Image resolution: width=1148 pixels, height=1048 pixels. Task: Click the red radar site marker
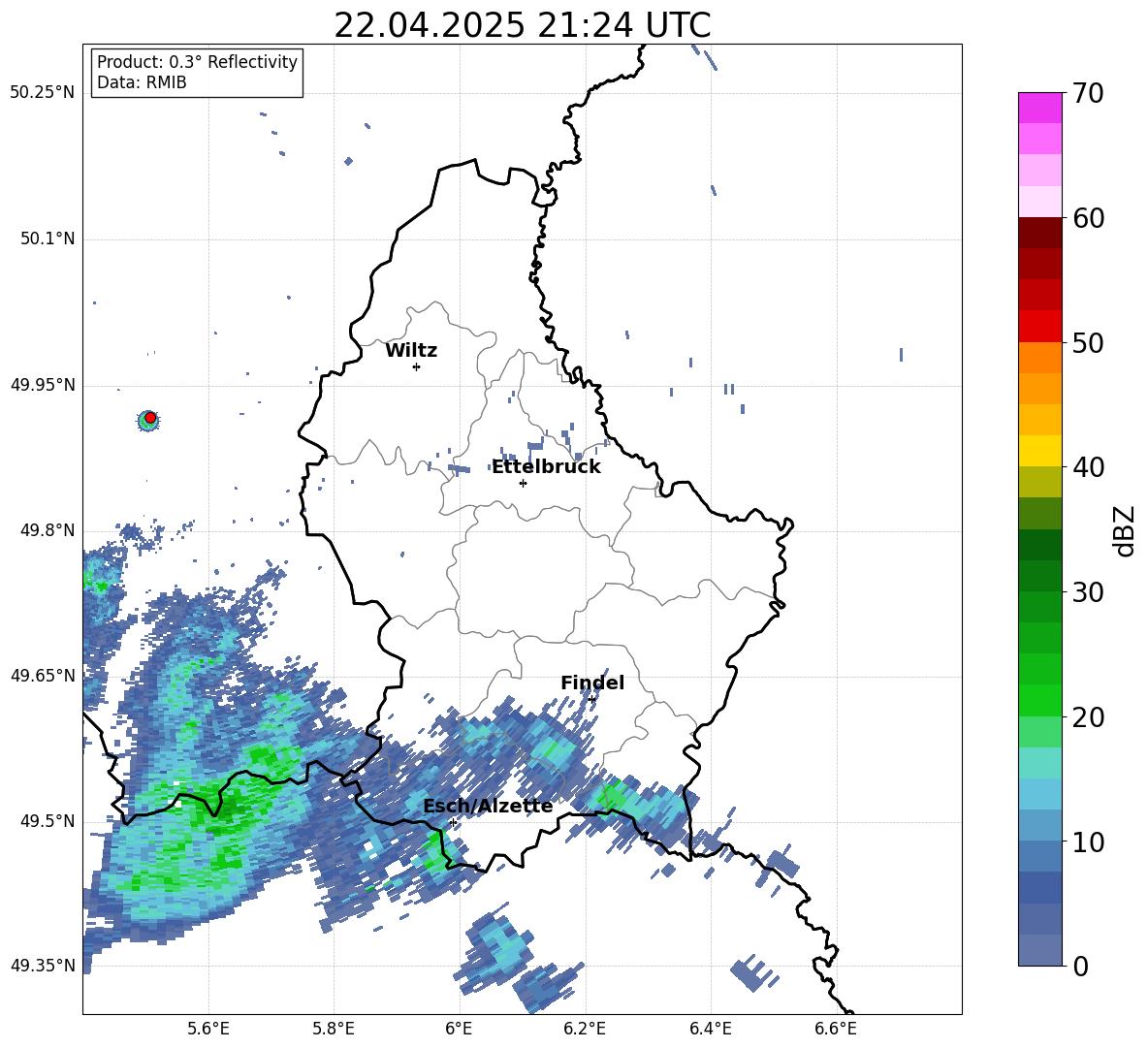coord(150,418)
